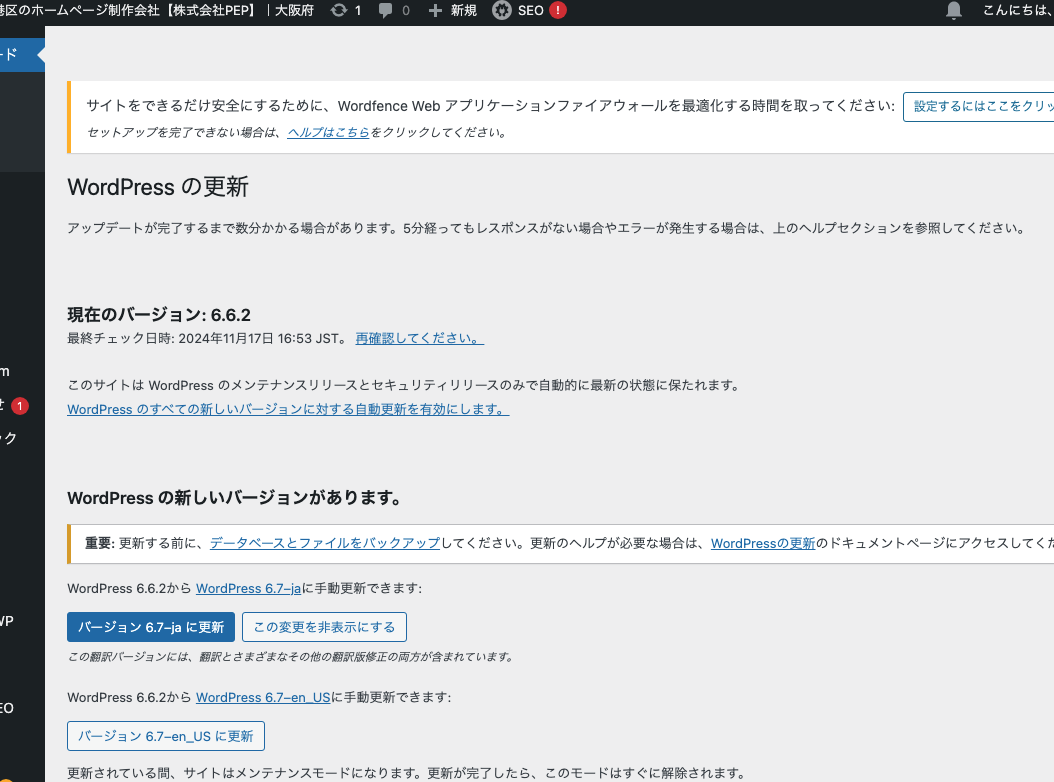1054x782 pixels.
Task: Click the red badge 1 in sidebar
Action: [x=20, y=405]
